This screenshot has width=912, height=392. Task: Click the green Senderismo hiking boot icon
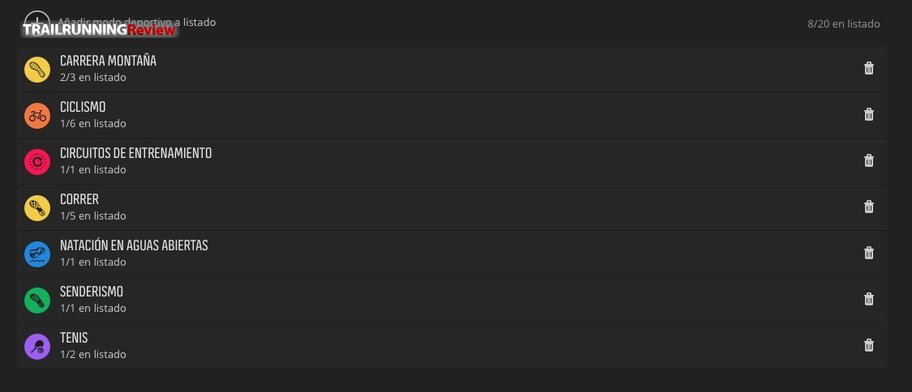(x=37, y=300)
